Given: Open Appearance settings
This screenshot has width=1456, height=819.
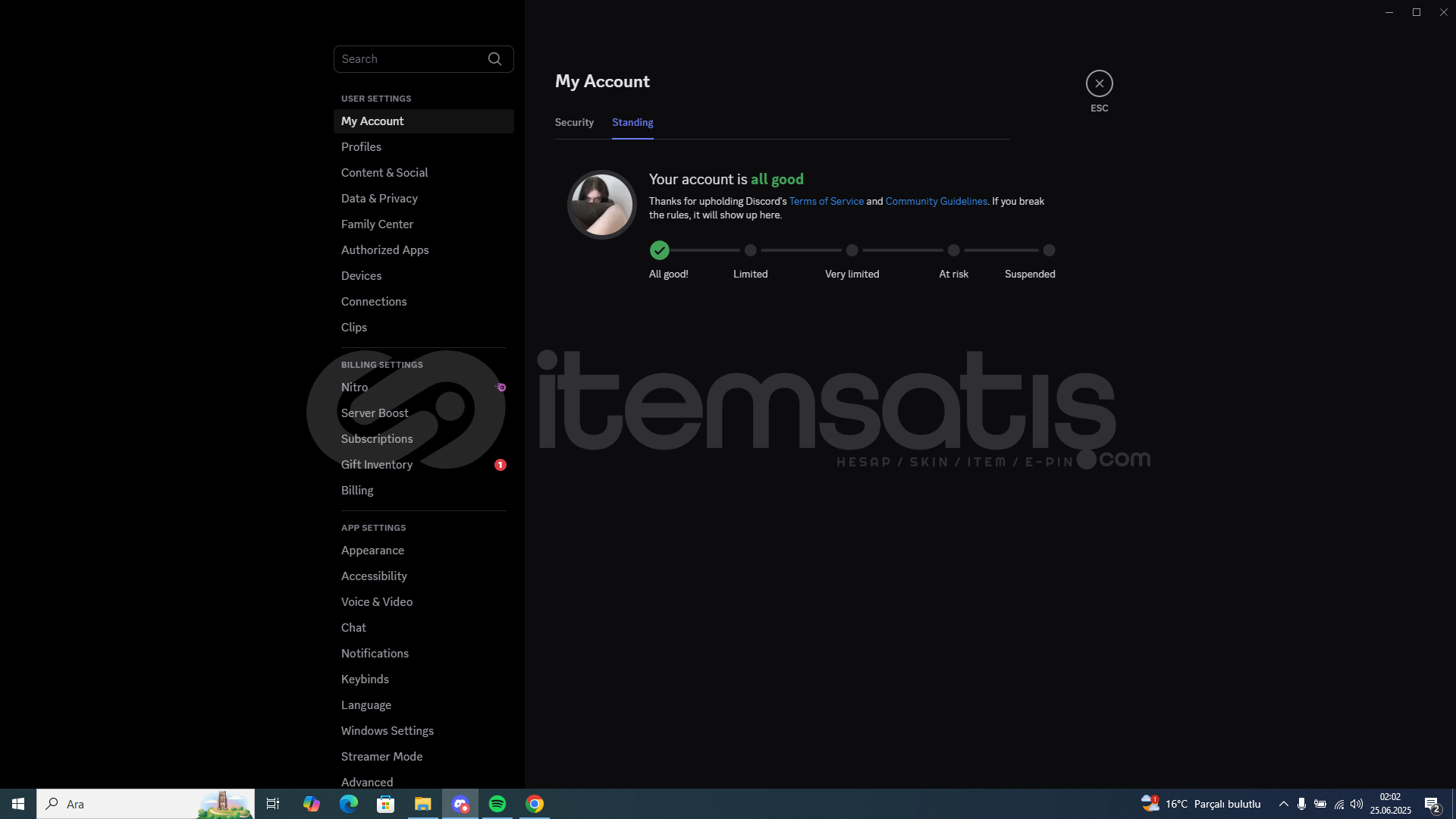Looking at the screenshot, I should pos(423,551).
